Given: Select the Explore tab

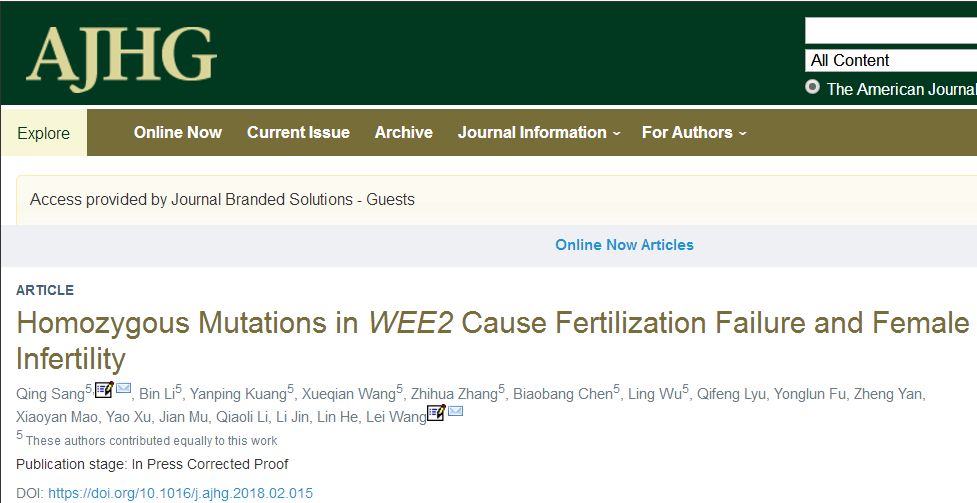Looking at the screenshot, I should (44, 133).
